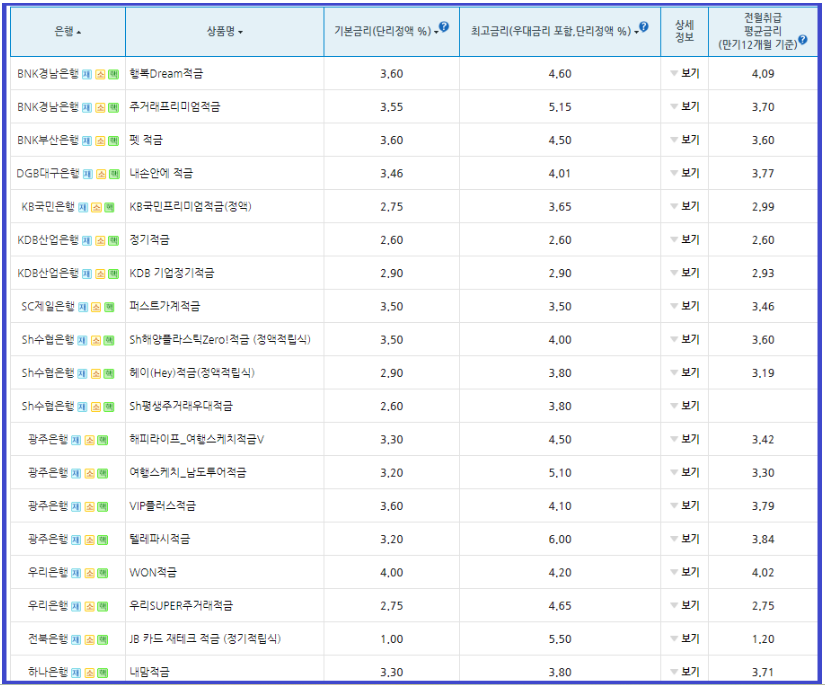Screen dimensions: 825x685
Task: Click blue 재 badge on KB국민은행 row
Action: tap(83, 207)
